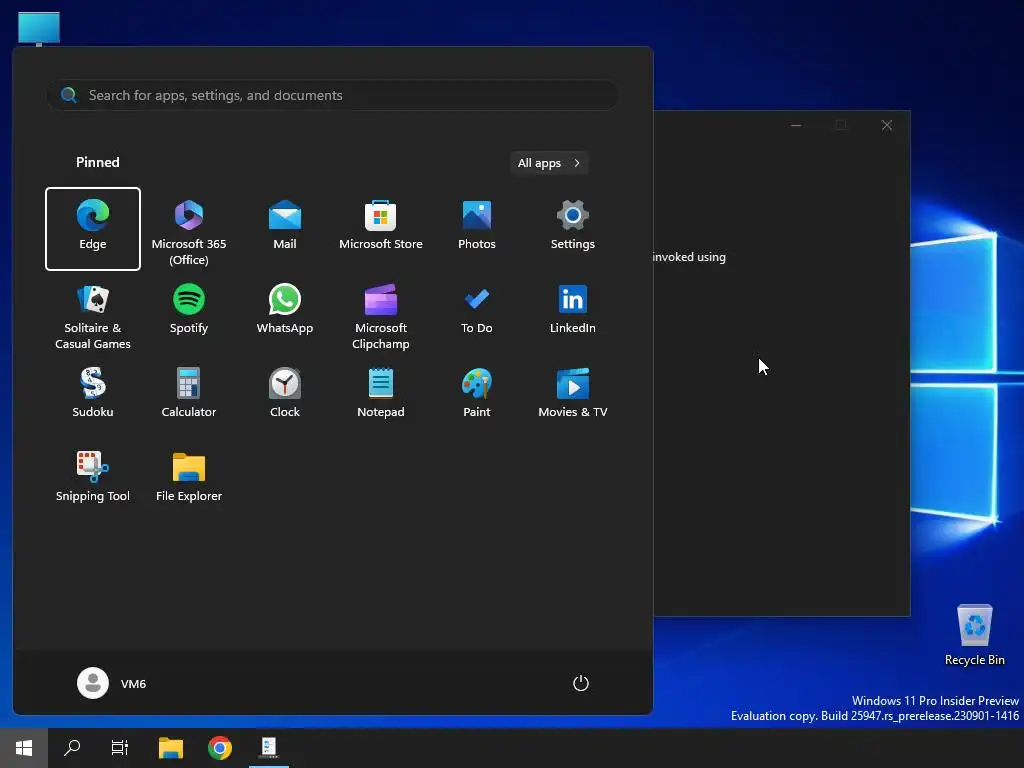
Task: Focus the Start menu search box
Action: (x=332, y=95)
